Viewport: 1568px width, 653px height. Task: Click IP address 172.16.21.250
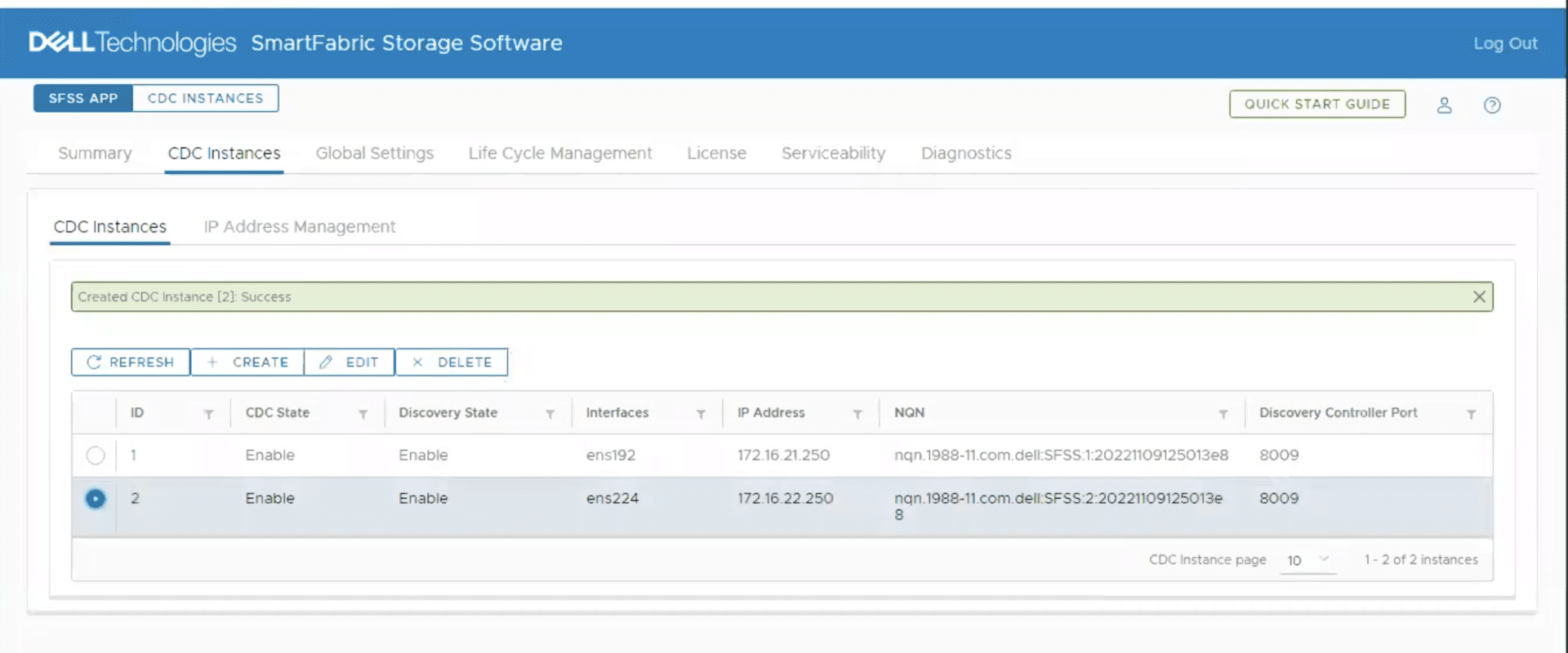783,455
